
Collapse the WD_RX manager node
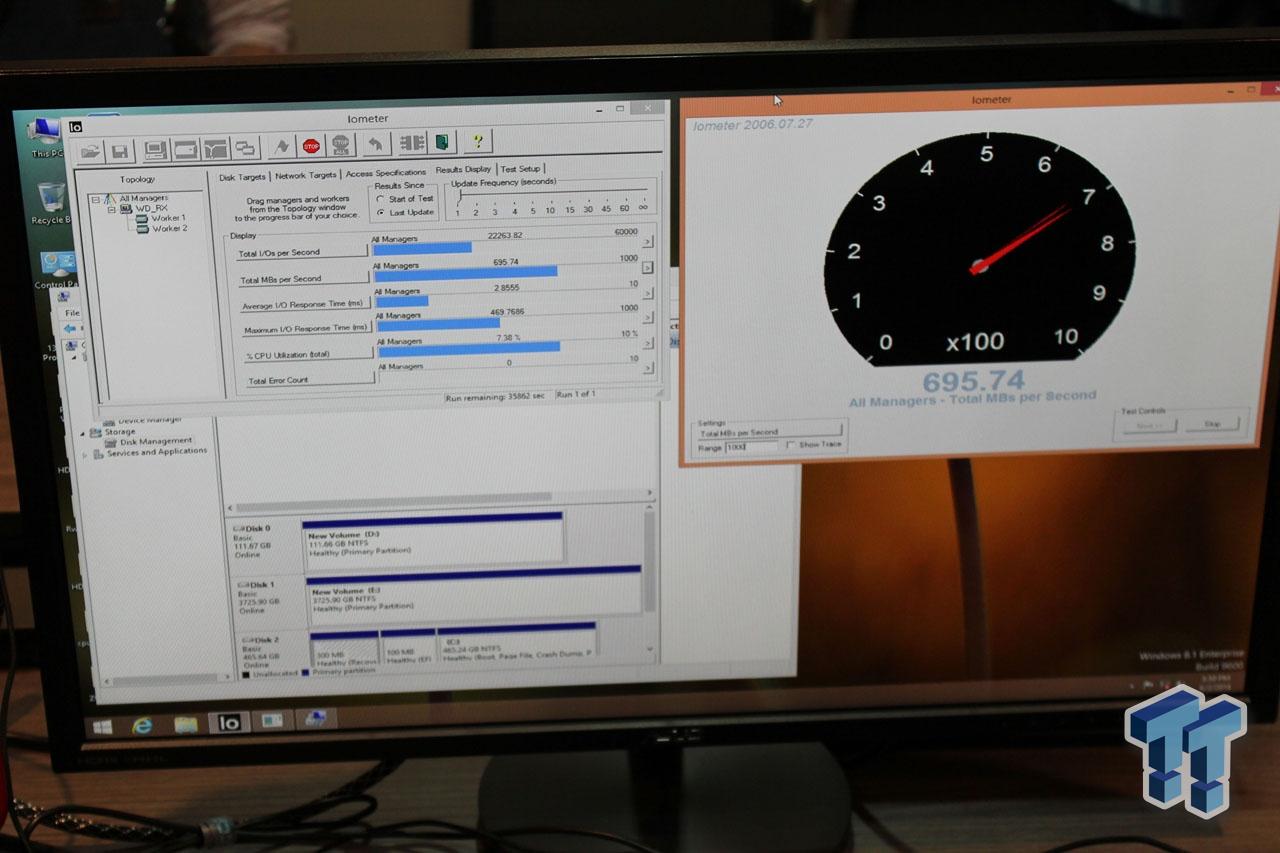pyautogui.click(x=112, y=209)
